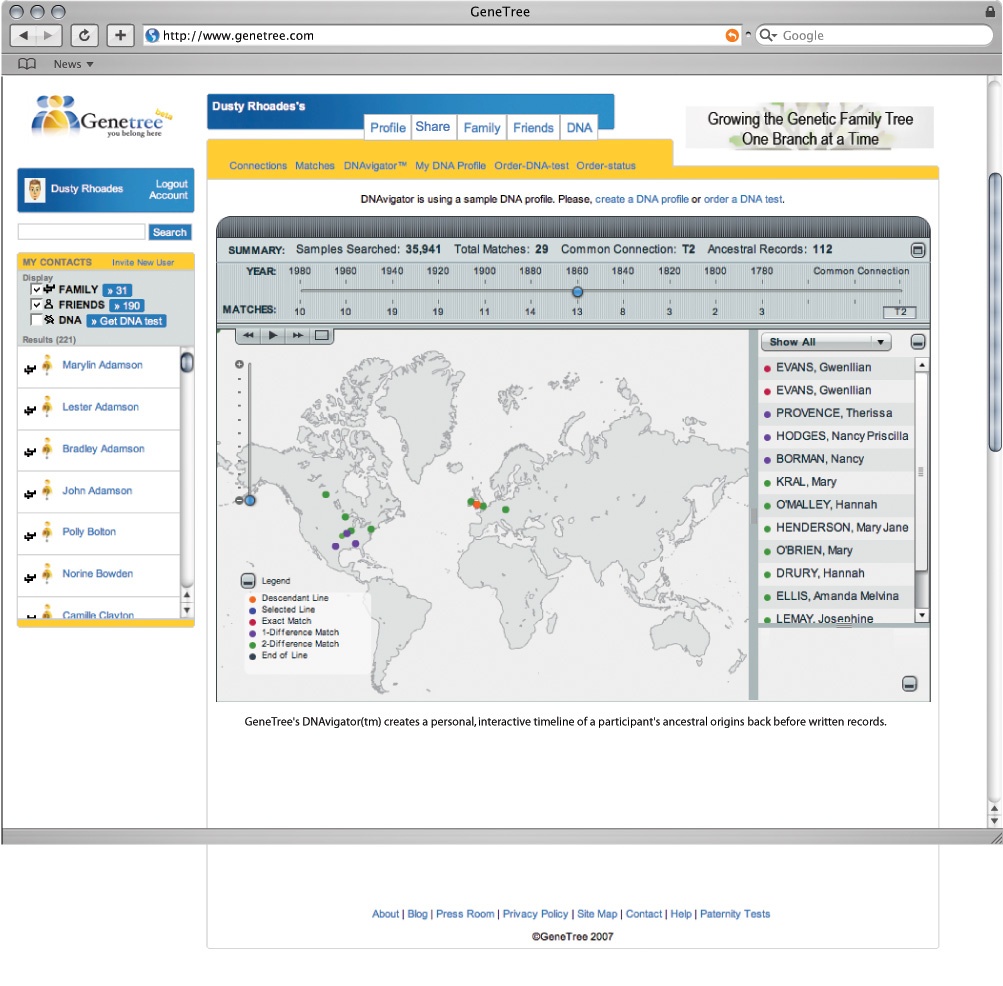Open DNAvigator submenu item
1003x986 pixels.
375,166
